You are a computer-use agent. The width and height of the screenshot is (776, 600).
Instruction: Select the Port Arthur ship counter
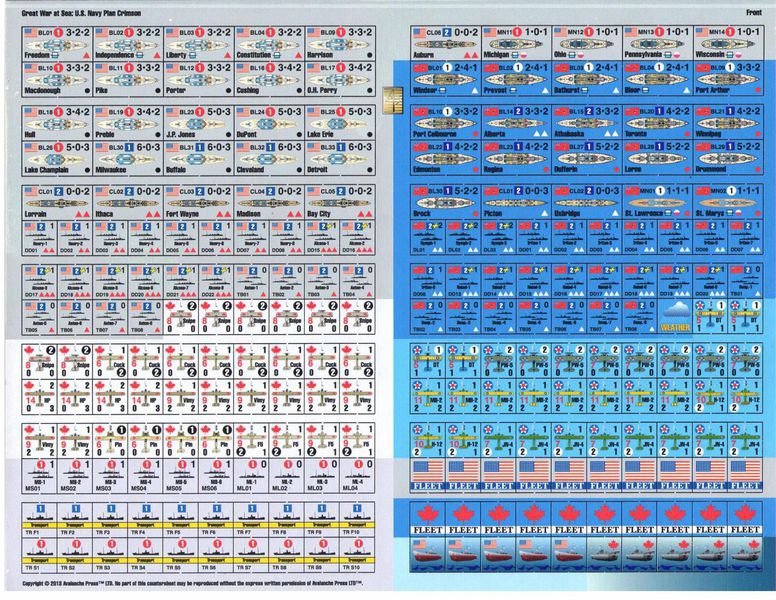pos(728,79)
